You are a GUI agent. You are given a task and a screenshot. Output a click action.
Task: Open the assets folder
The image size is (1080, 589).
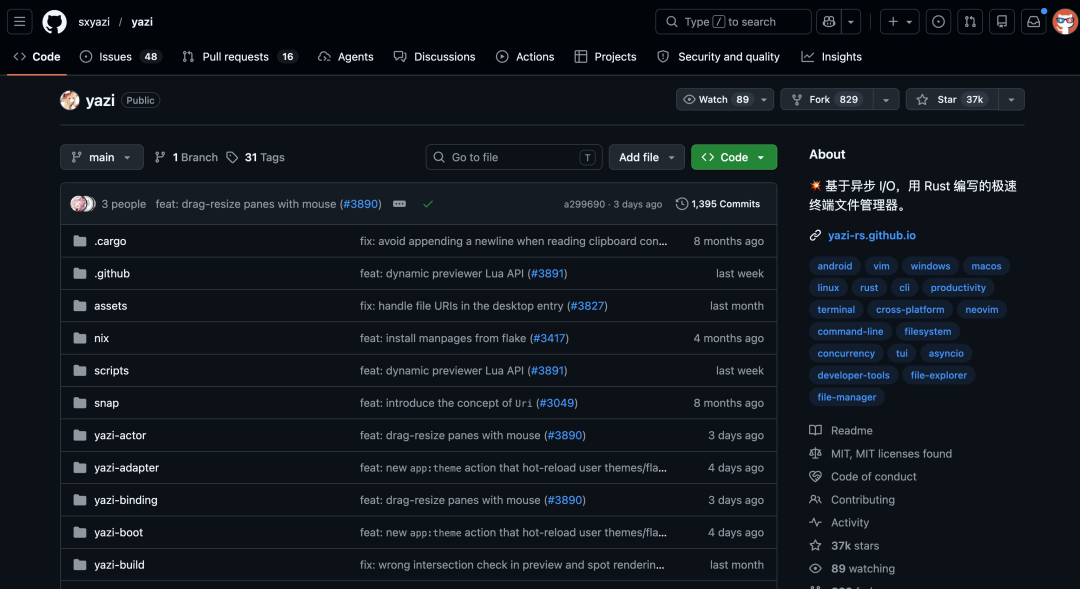(110, 306)
